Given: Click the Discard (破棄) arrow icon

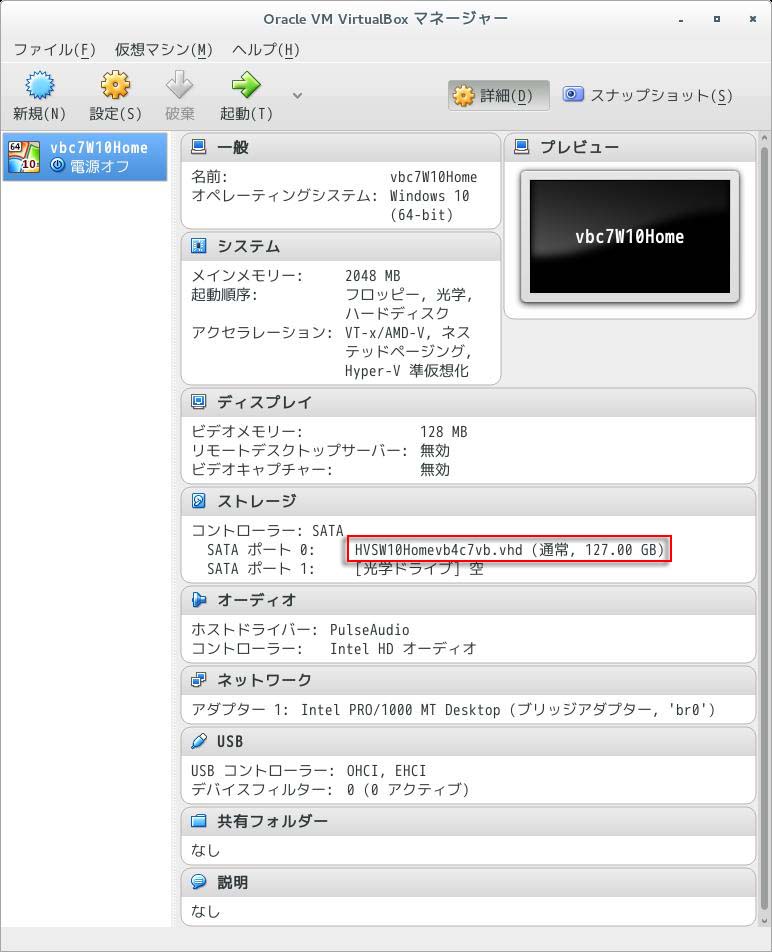Looking at the screenshot, I should (180, 85).
